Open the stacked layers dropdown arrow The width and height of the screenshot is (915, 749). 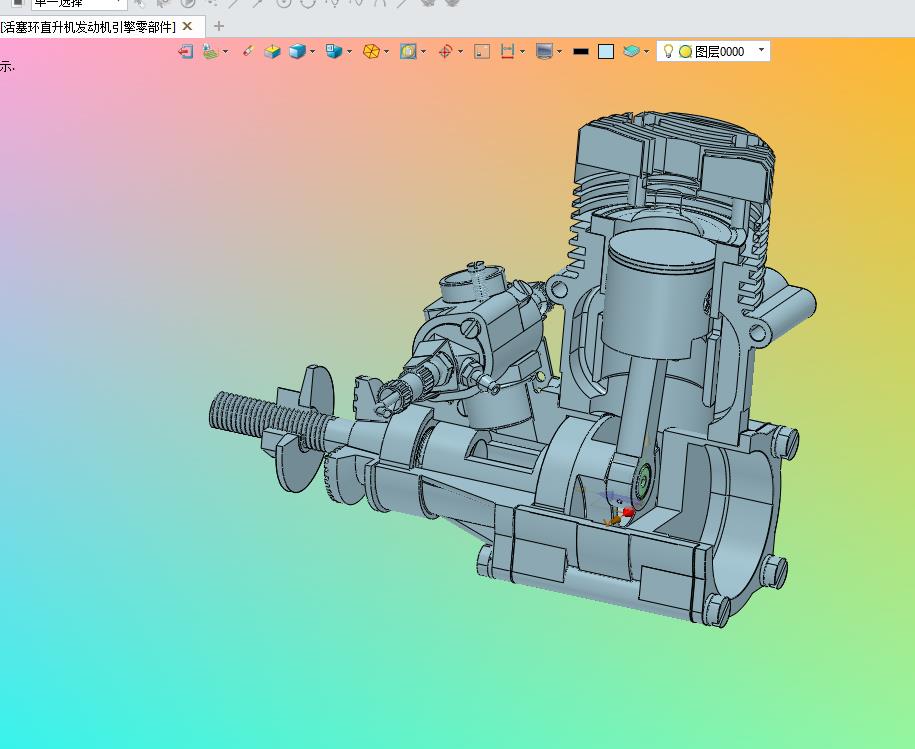pos(647,51)
